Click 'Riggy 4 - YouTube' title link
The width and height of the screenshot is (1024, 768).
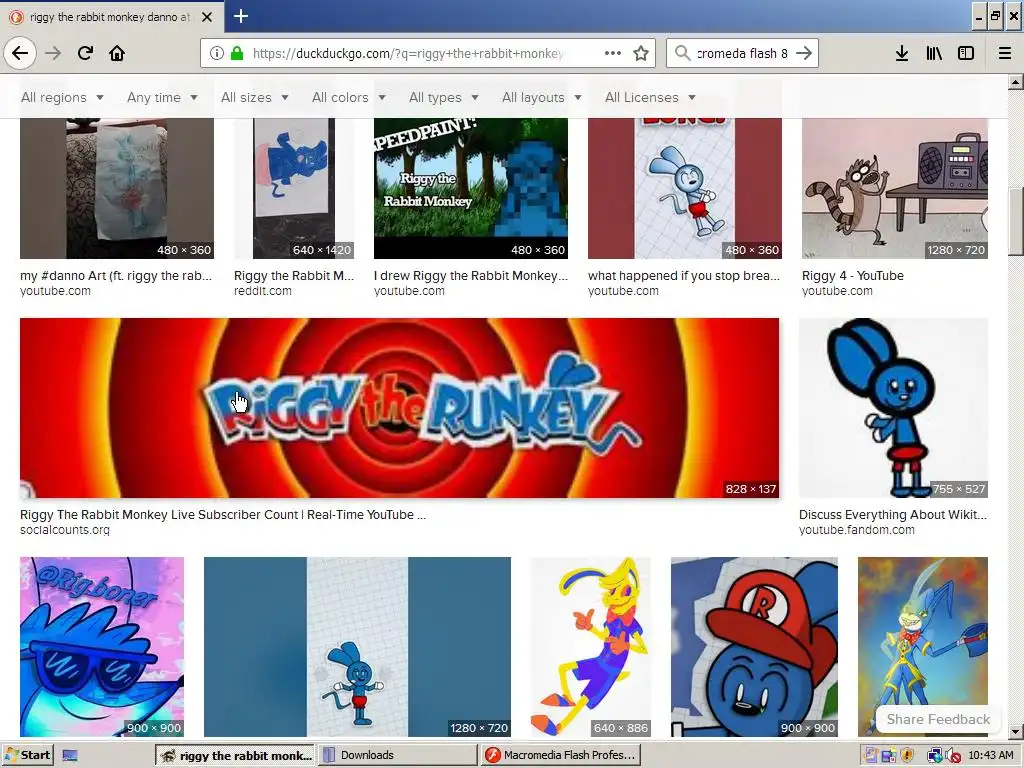coord(852,276)
